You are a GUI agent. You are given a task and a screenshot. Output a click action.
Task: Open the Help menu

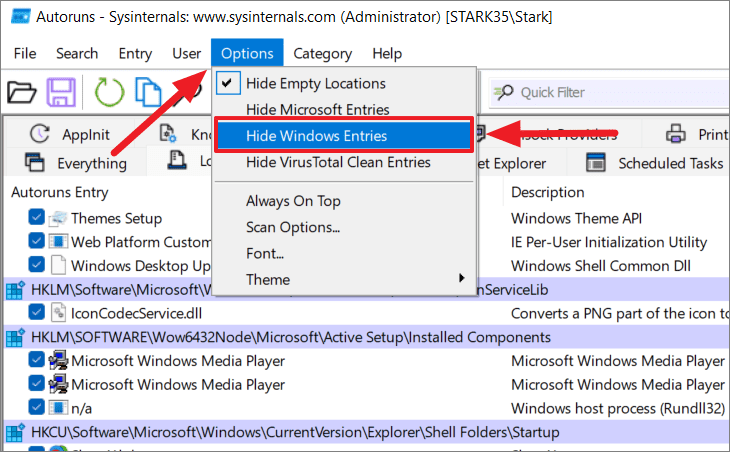(x=387, y=54)
